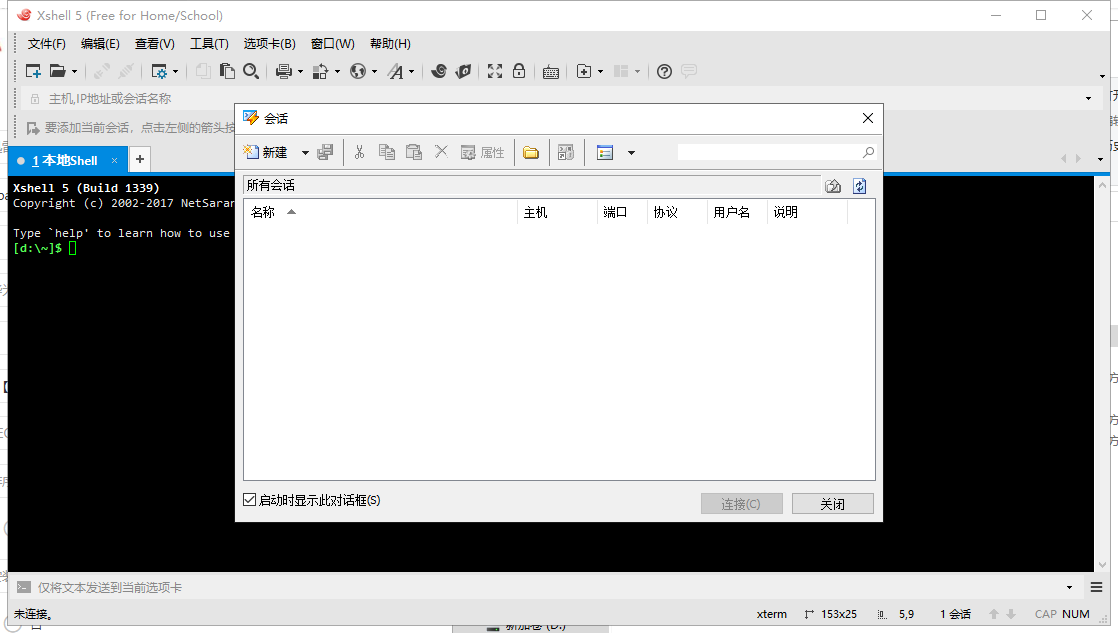This screenshot has width=1118, height=633.
Task: Expand the file transfer dropdown arrow
Action: pos(337,72)
